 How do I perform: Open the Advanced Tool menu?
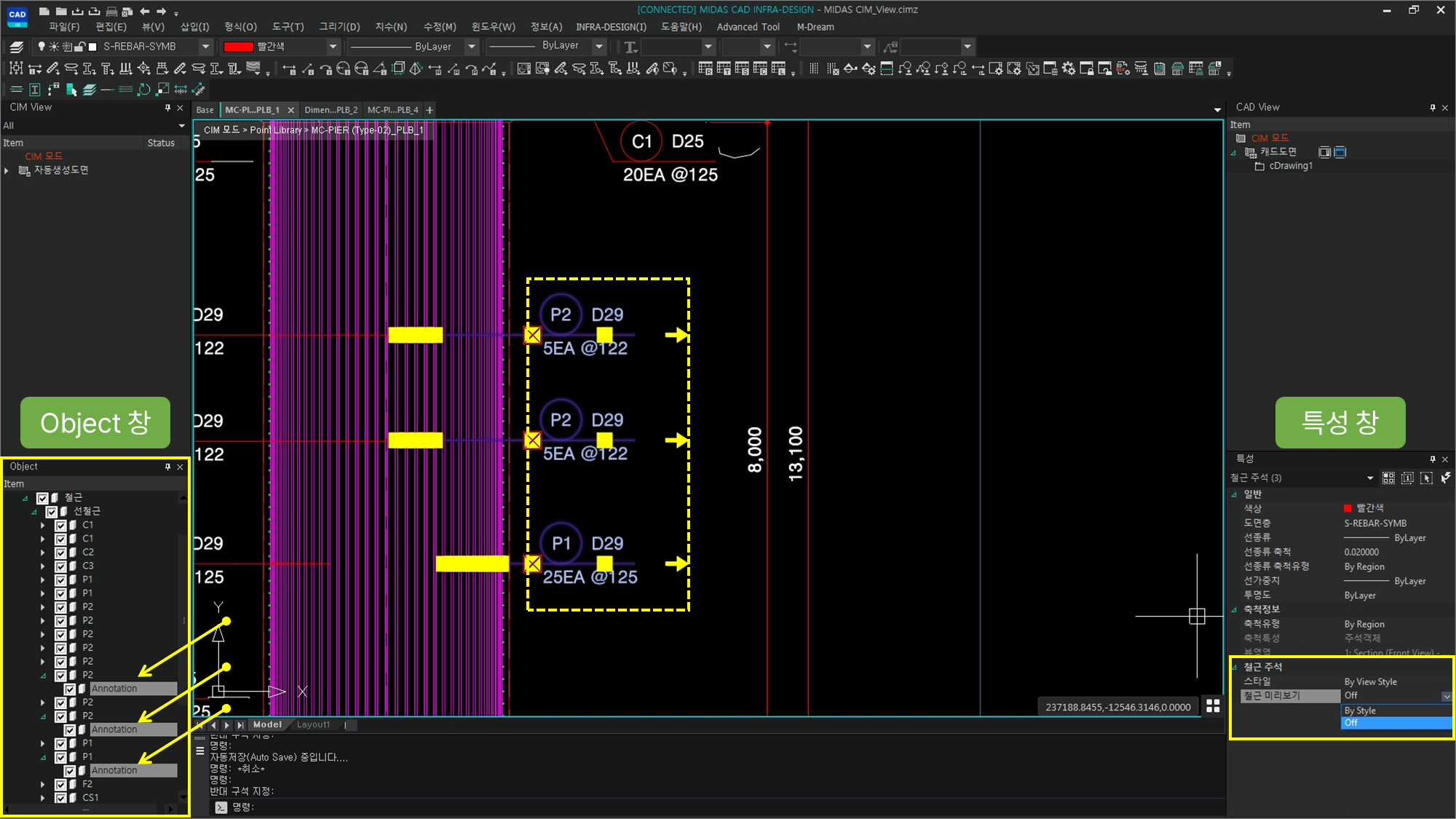click(748, 27)
